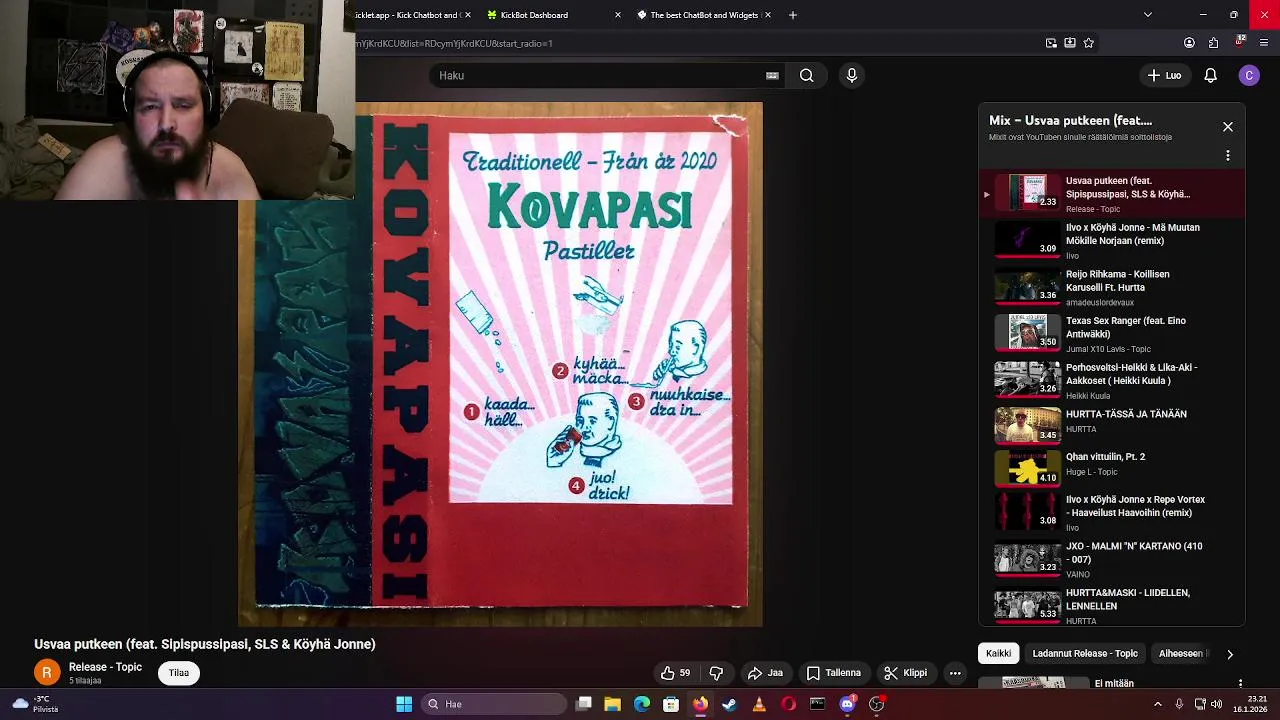Screen dimensions: 1280x720
Task: Select the Aiheeseen filter chip
Action: [x=1182, y=653]
